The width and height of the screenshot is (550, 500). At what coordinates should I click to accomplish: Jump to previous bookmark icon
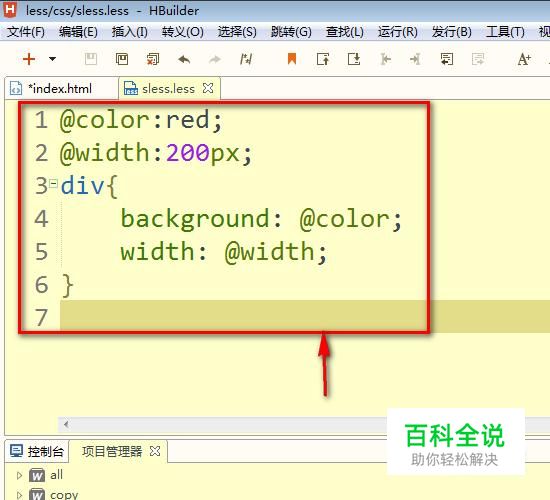pos(323,59)
